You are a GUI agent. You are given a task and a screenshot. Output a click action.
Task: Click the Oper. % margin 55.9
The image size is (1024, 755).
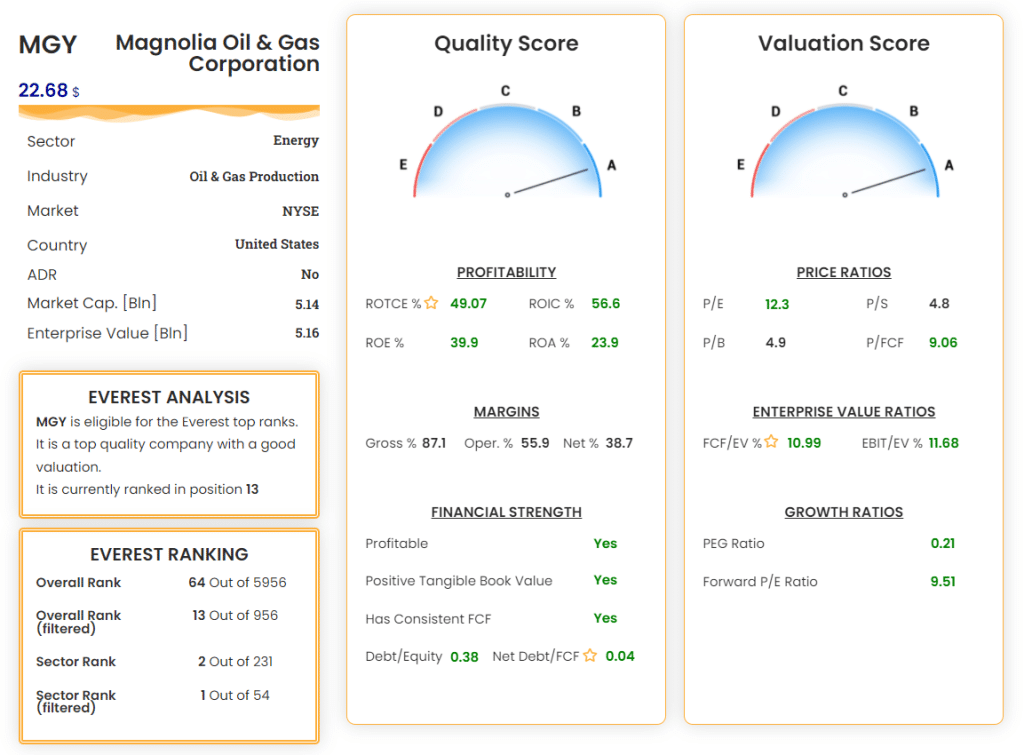point(535,443)
